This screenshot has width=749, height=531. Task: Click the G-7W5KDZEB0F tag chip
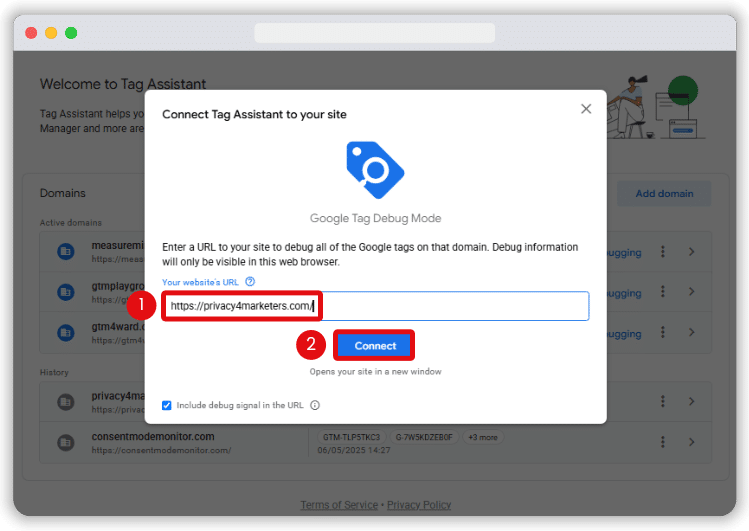pyautogui.click(x=424, y=437)
